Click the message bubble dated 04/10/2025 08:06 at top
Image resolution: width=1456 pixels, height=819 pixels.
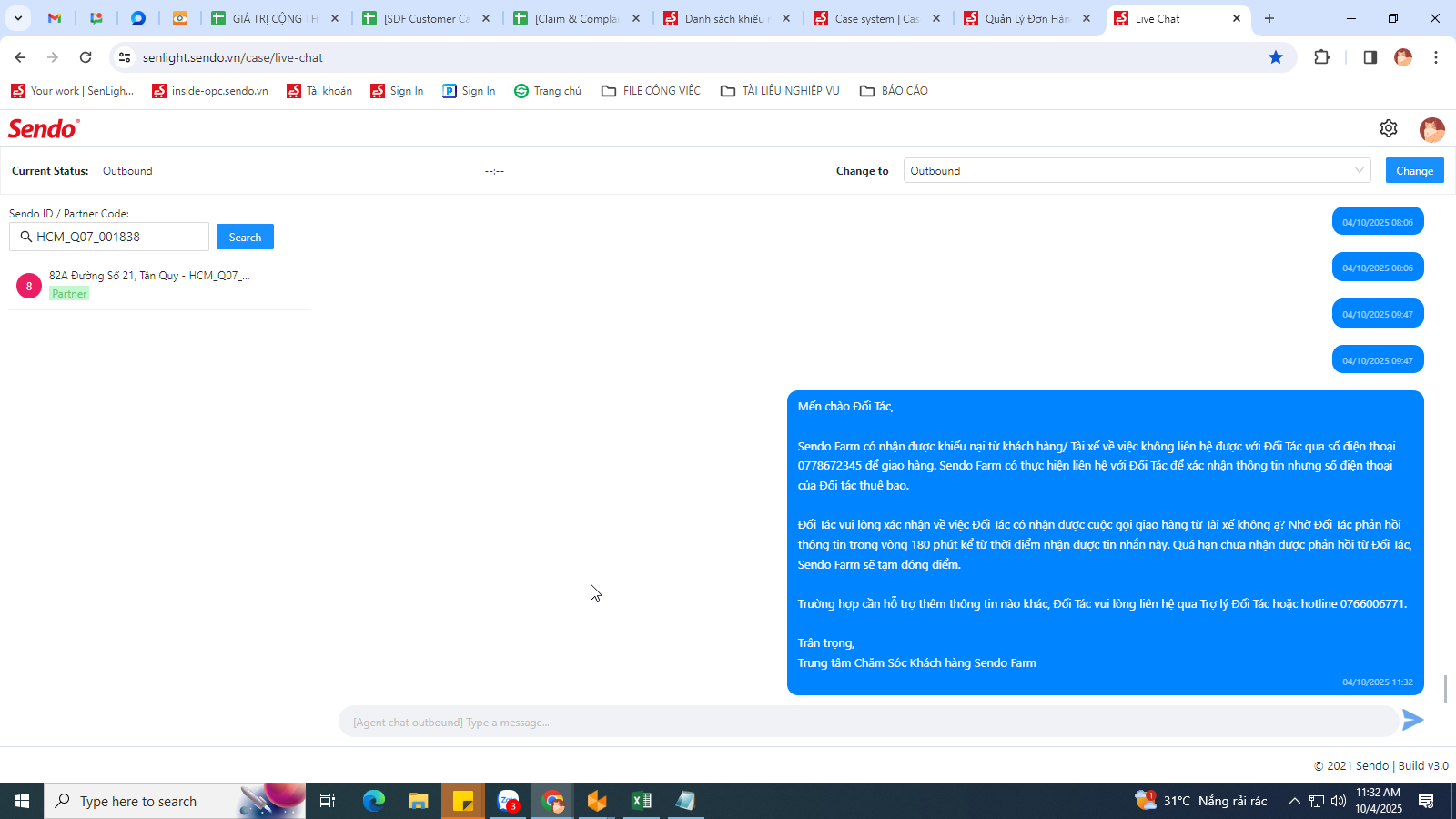tap(1378, 221)
